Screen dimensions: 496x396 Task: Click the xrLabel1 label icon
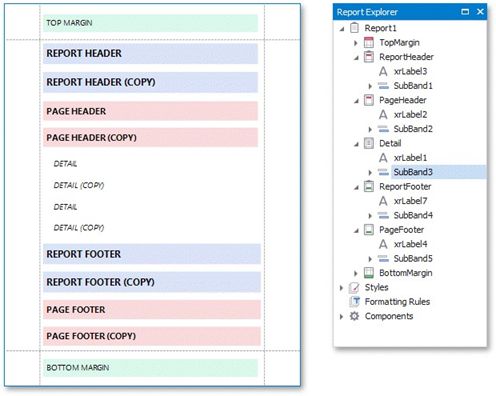point(383,158)
